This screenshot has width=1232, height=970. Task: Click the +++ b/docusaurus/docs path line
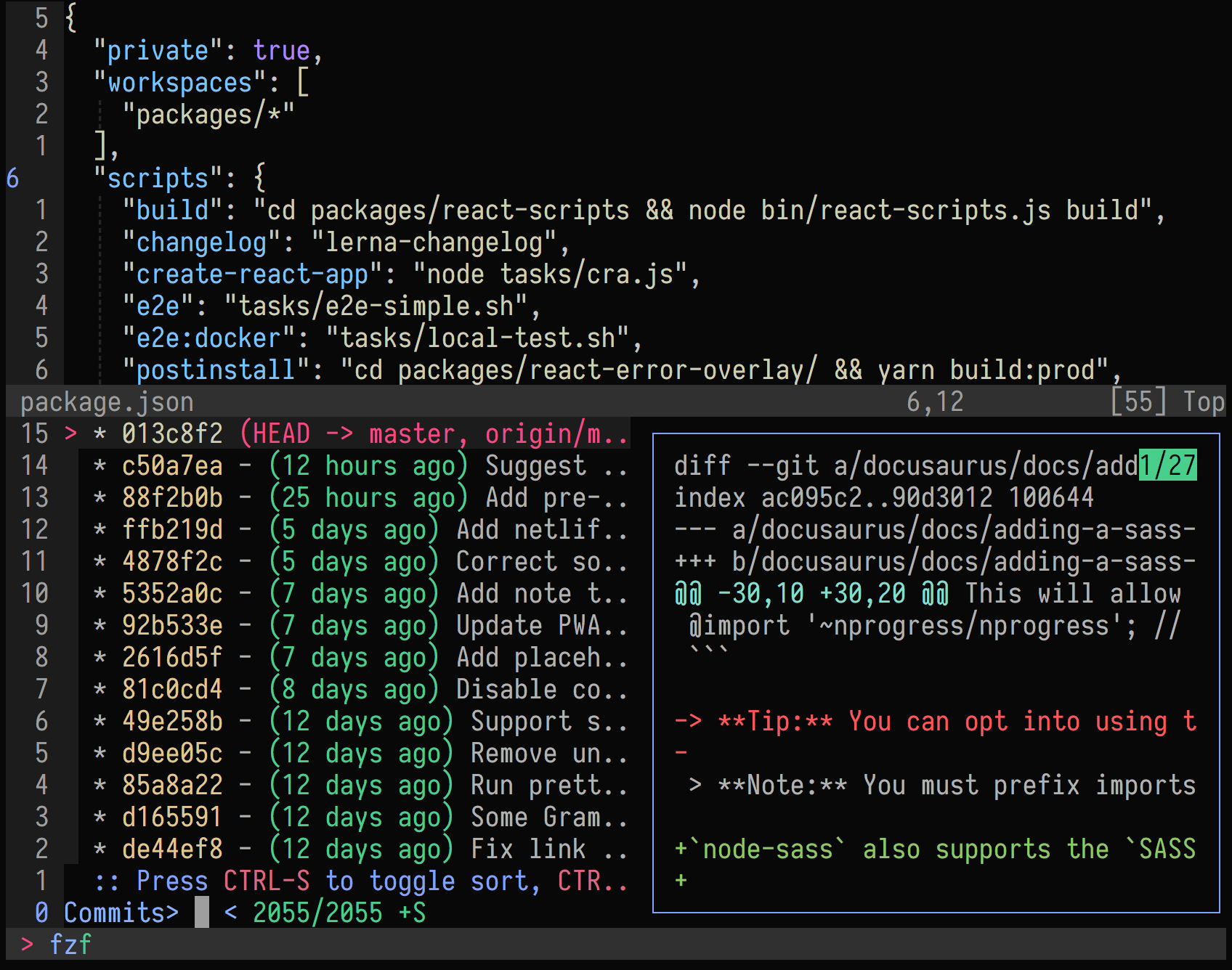pyautogui.click(x=935, y=561)
